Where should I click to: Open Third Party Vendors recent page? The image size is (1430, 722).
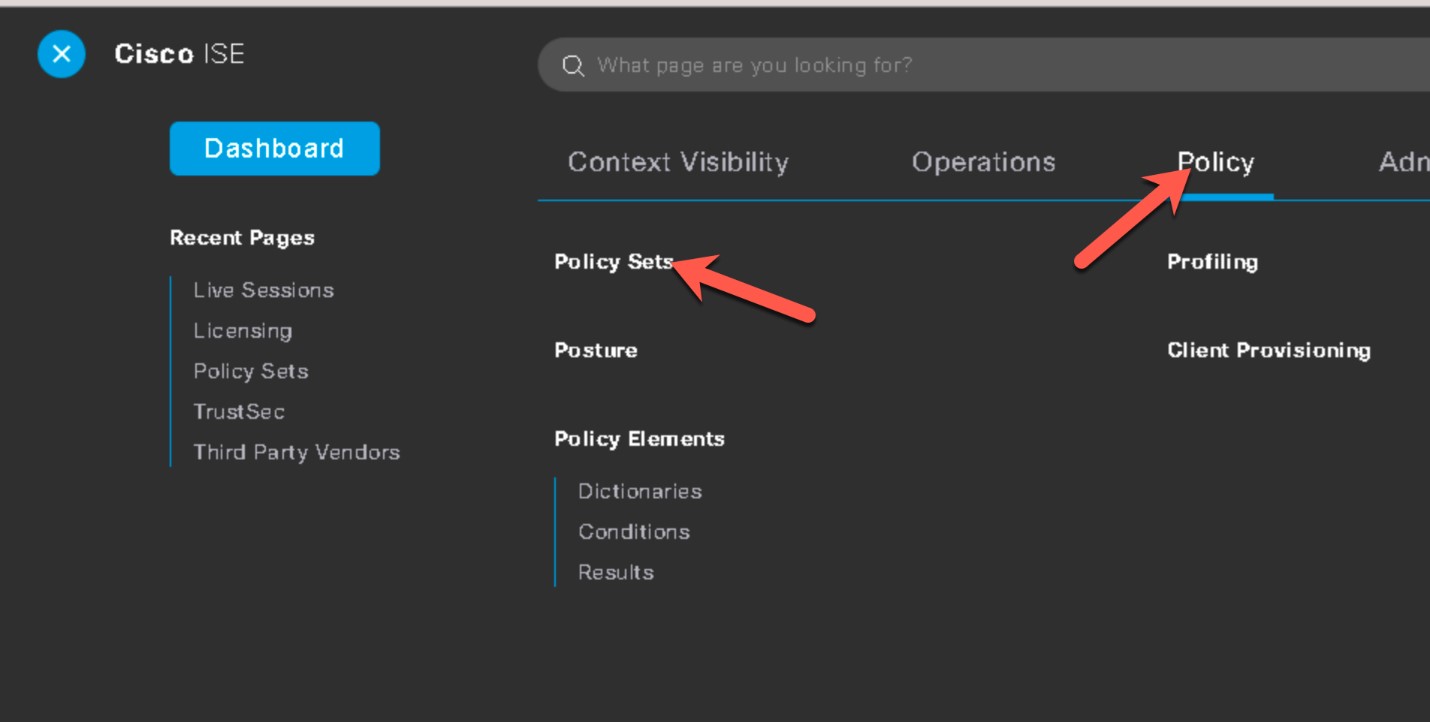point(297,452)
